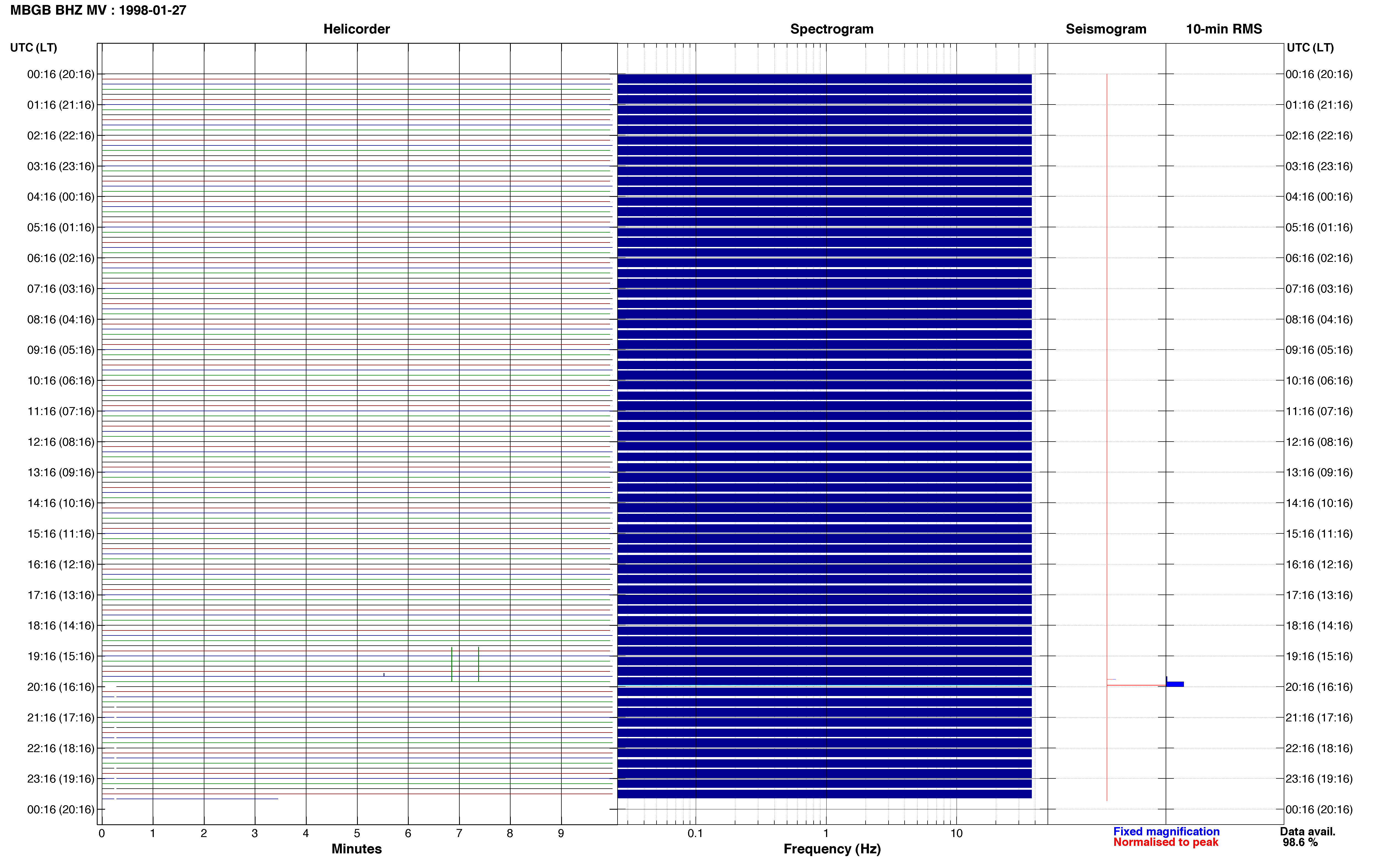
Task: Click the Helicorder panel heading
Action: coord(356,29)
